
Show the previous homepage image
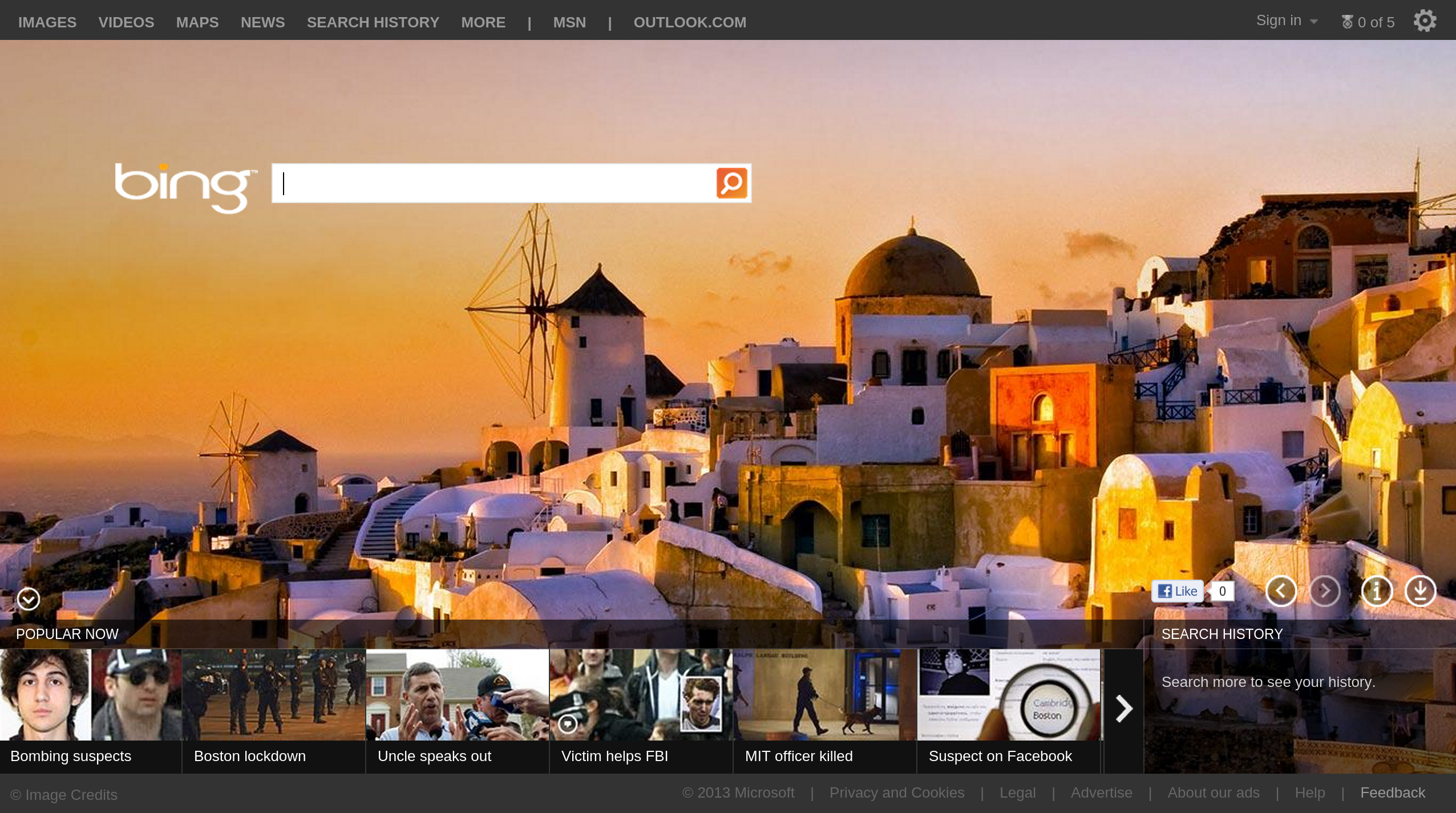point(1281,591)
